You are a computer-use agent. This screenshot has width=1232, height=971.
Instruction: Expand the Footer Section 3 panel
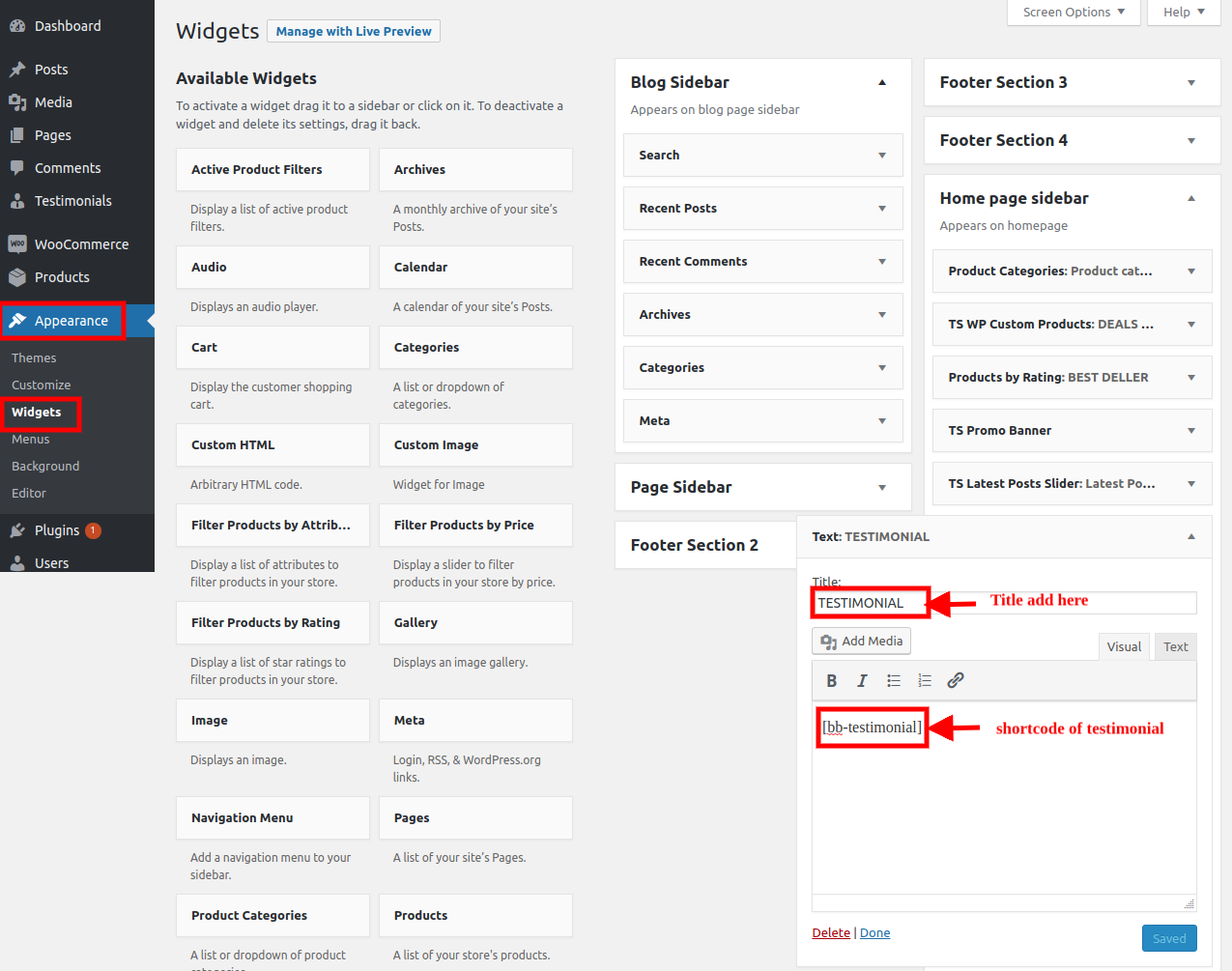click(x=1190, y=83)
